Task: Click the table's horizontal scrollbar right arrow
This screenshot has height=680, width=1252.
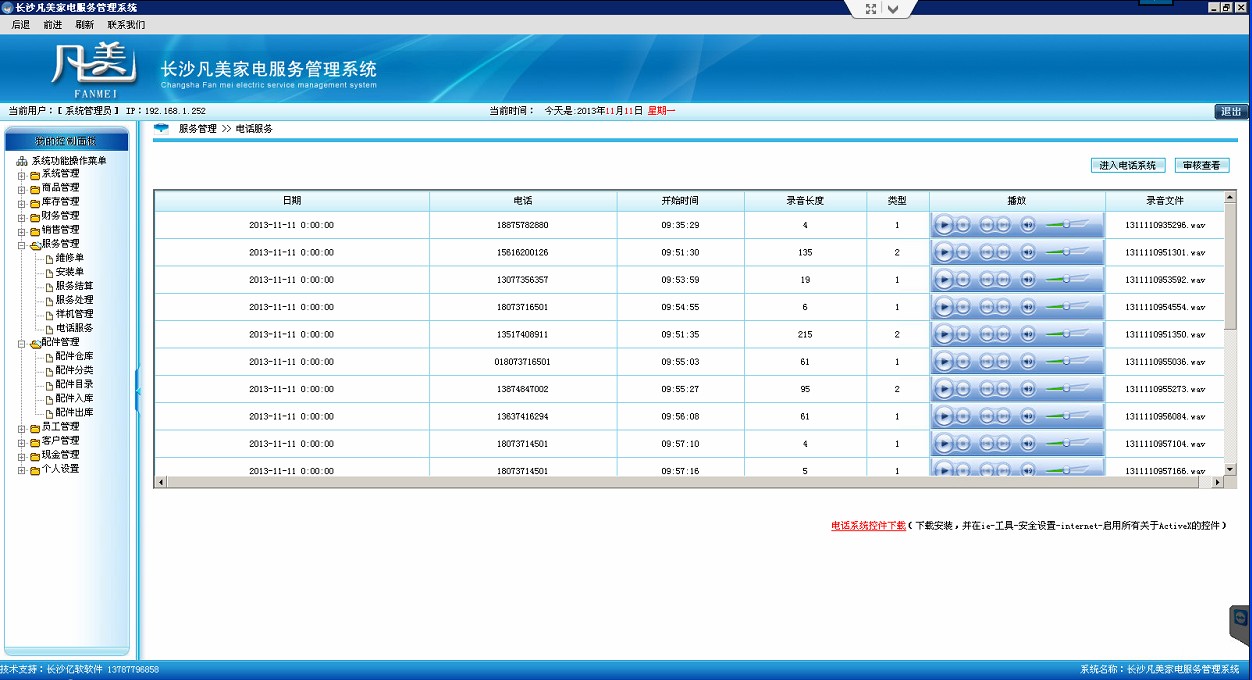Action: pos(1217,483)
